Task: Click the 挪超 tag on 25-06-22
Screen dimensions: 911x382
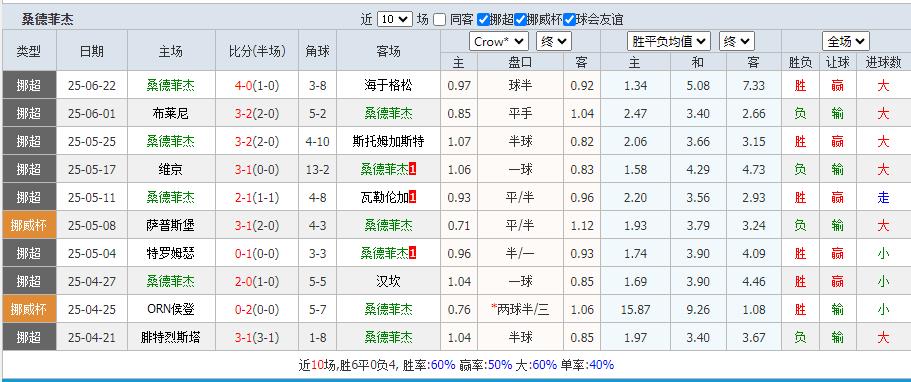Action: pos(29,85)
